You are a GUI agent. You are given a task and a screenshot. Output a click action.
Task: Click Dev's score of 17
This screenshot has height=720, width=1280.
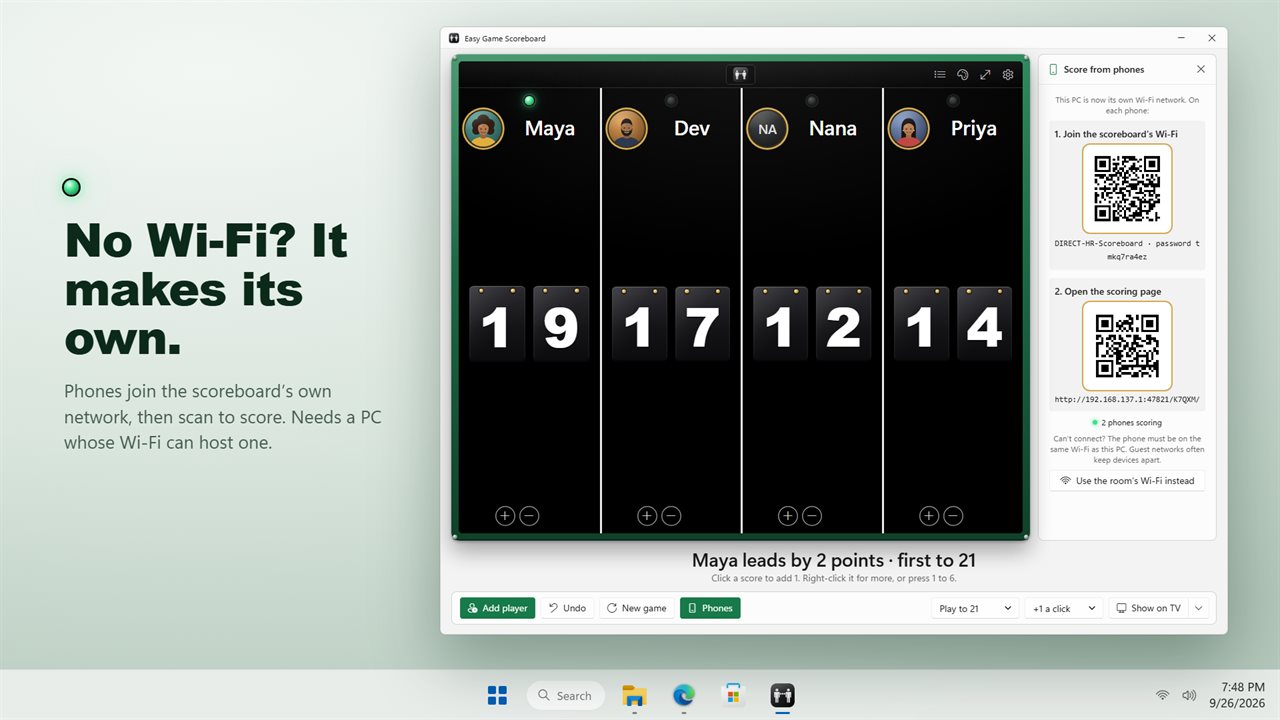click(x=671, y=324)
